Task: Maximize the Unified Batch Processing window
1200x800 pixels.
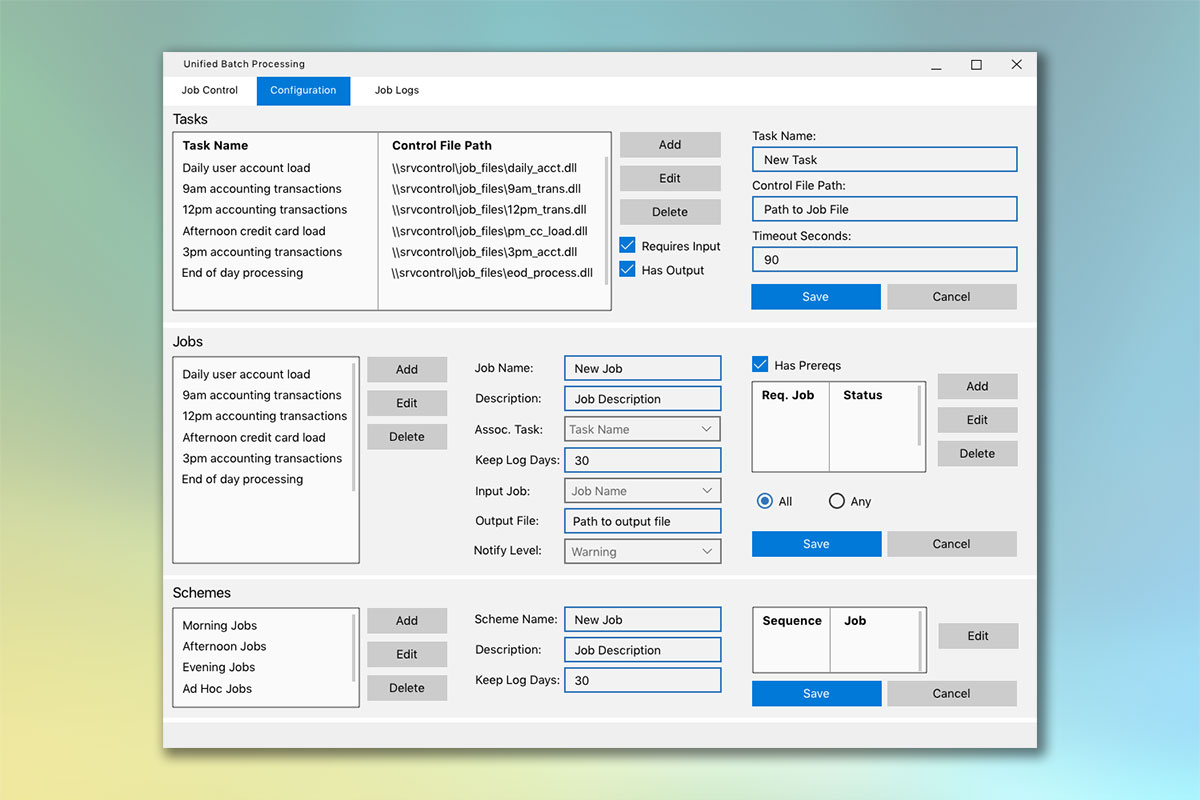Action: click(x=976, y=65)
